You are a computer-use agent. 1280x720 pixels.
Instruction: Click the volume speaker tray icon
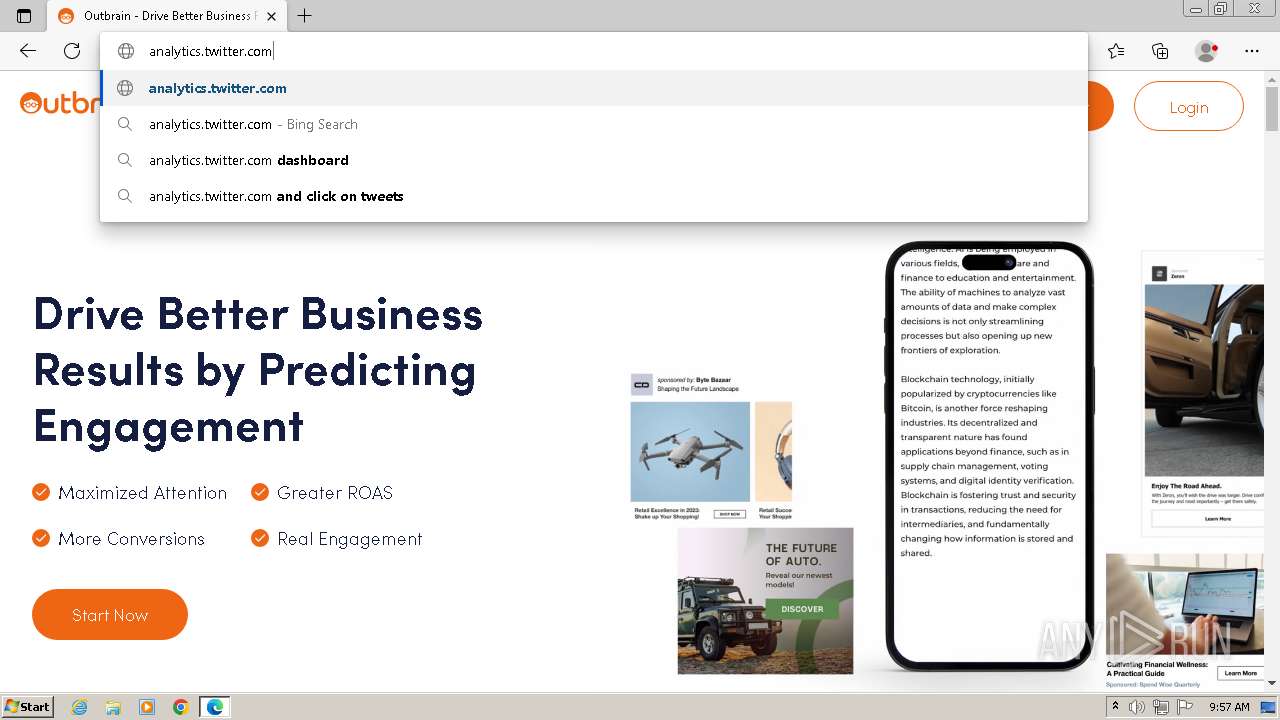[x=1137, y=707]
